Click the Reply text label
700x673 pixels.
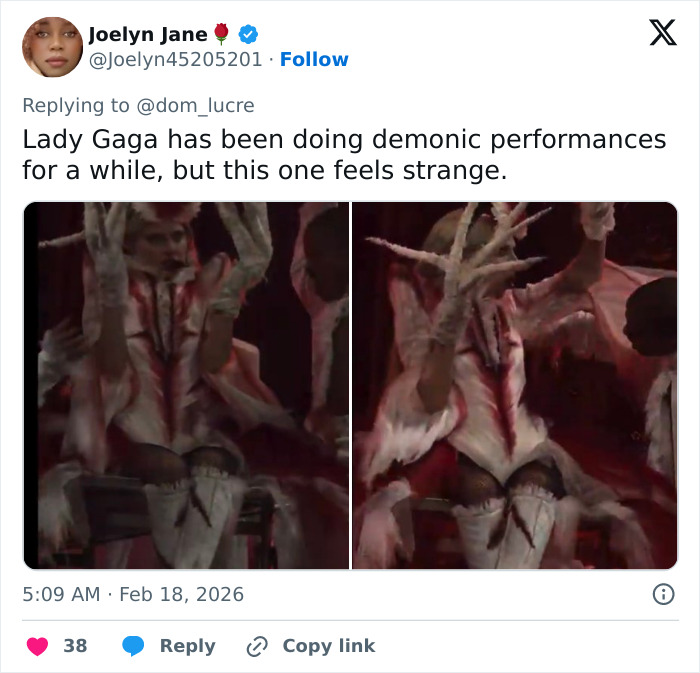187,646
